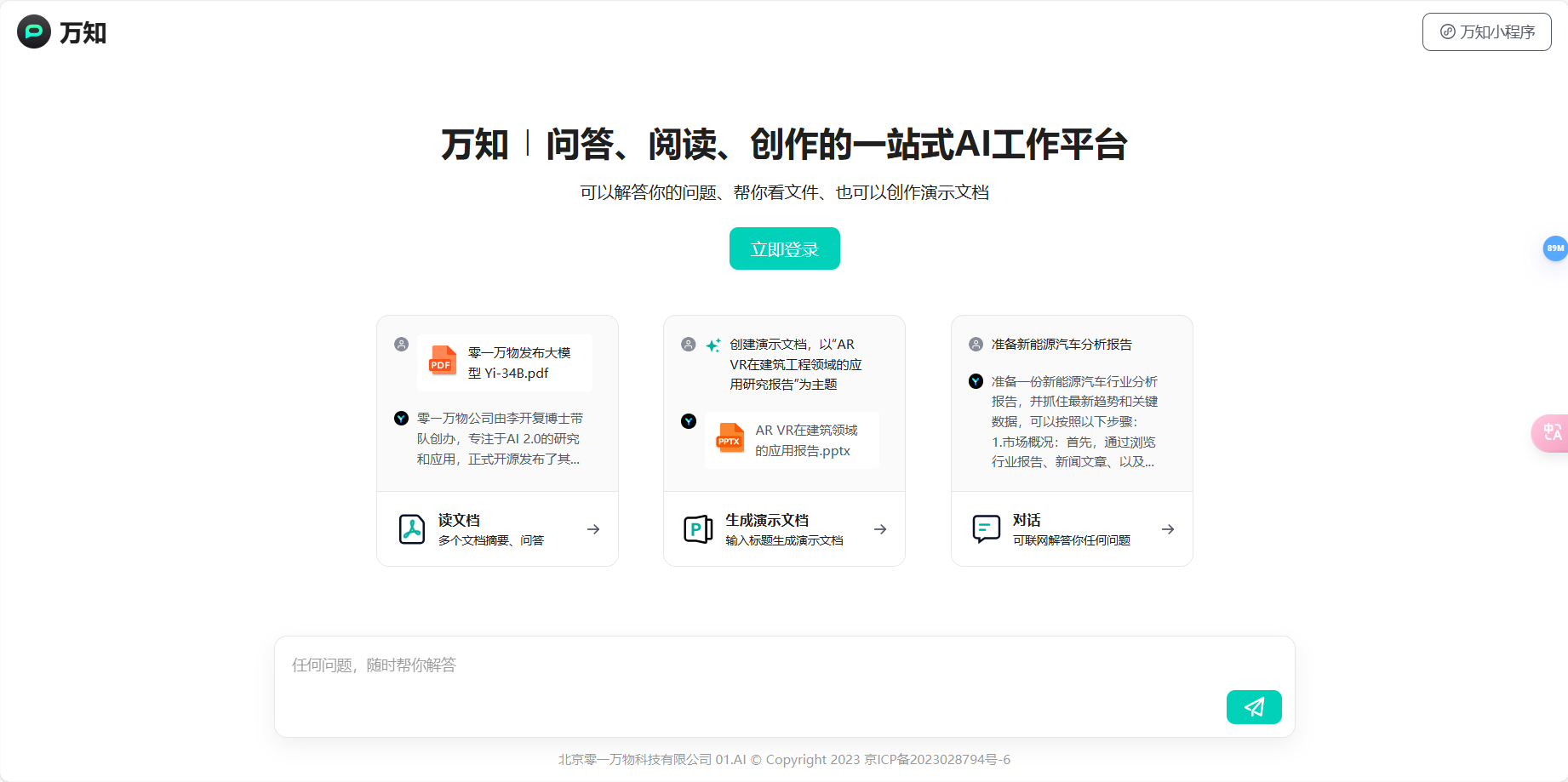
Task: Click the user avatar in 准备新能源汽车分析报告 card
Action: click(x=974, y=344)
